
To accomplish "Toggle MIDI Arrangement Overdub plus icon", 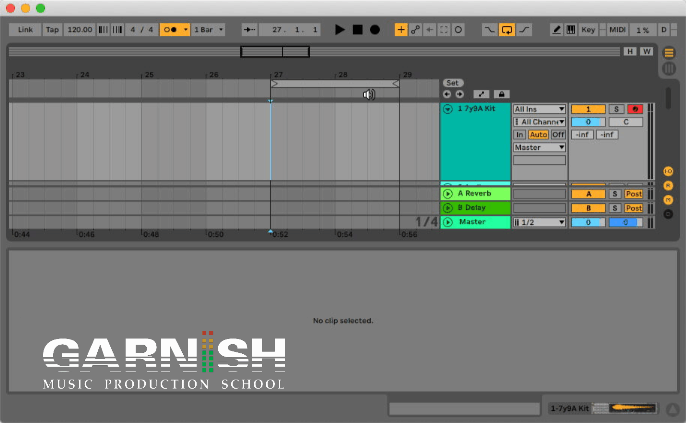I will coord(401,30).
